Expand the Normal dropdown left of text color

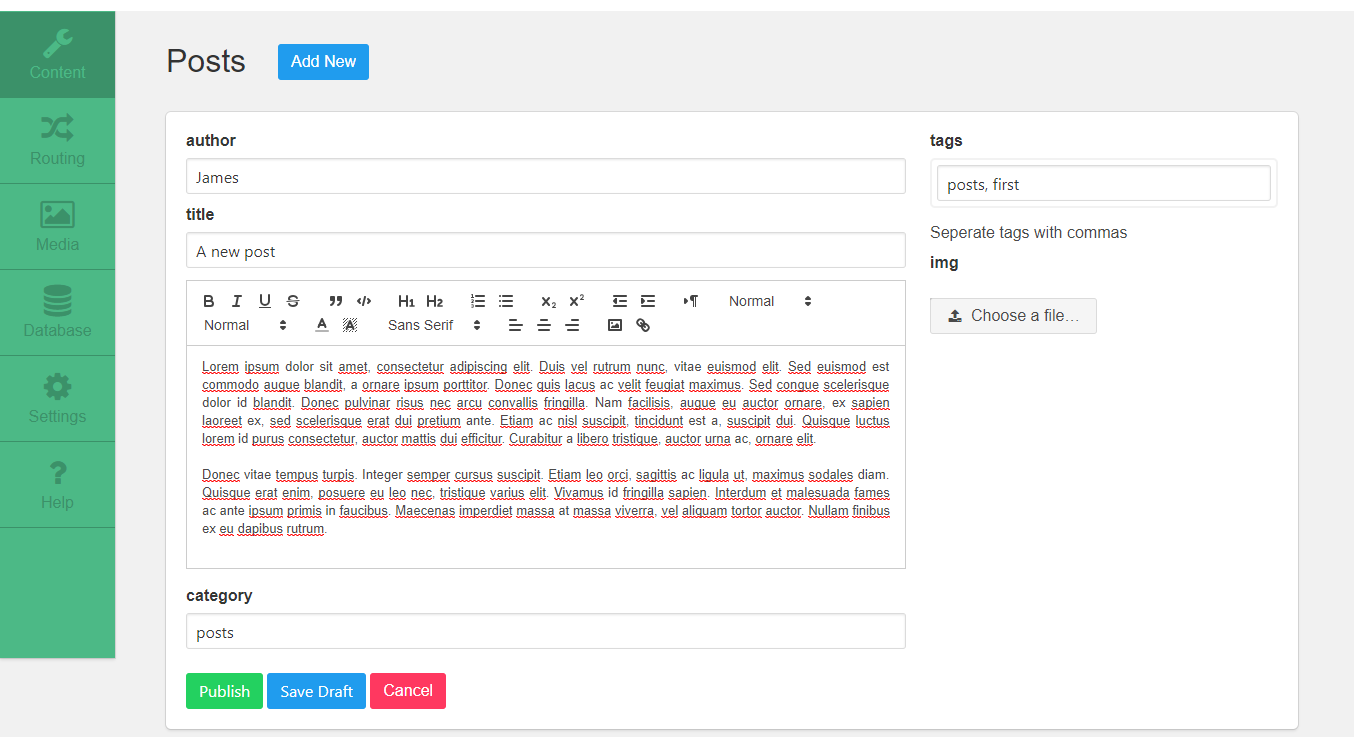click(x=245, y=325)
